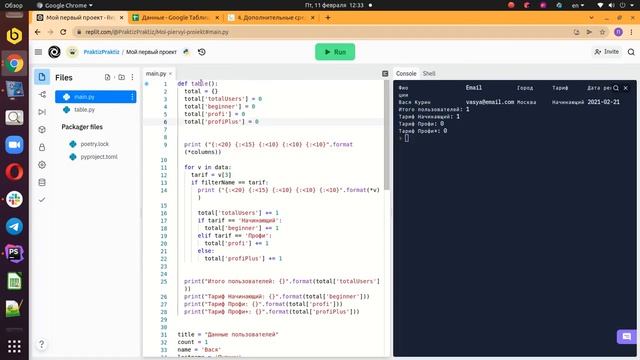
Task: Open a new browser tab
Action: 327,18
